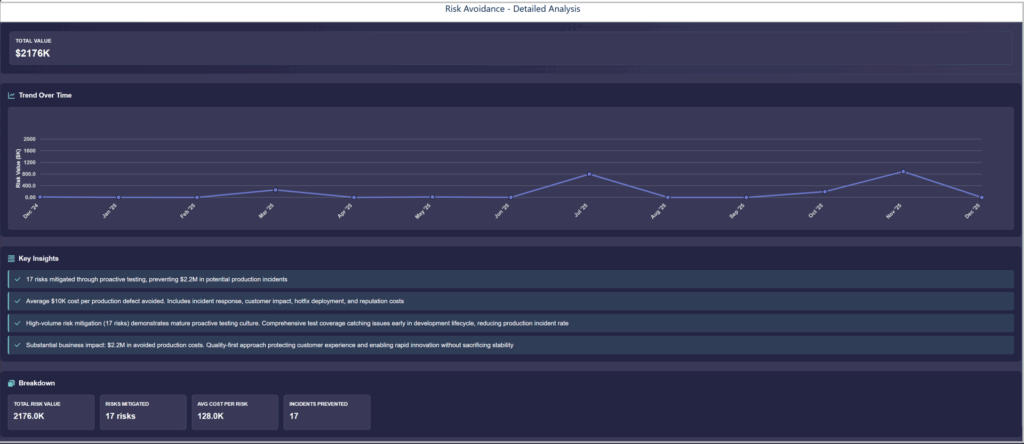This screenshot has height=444, width=1024.
Task: Click the Risk Avoidance - Detailed Analysis title
Action: pyautogui.click(x=512, y=9)
